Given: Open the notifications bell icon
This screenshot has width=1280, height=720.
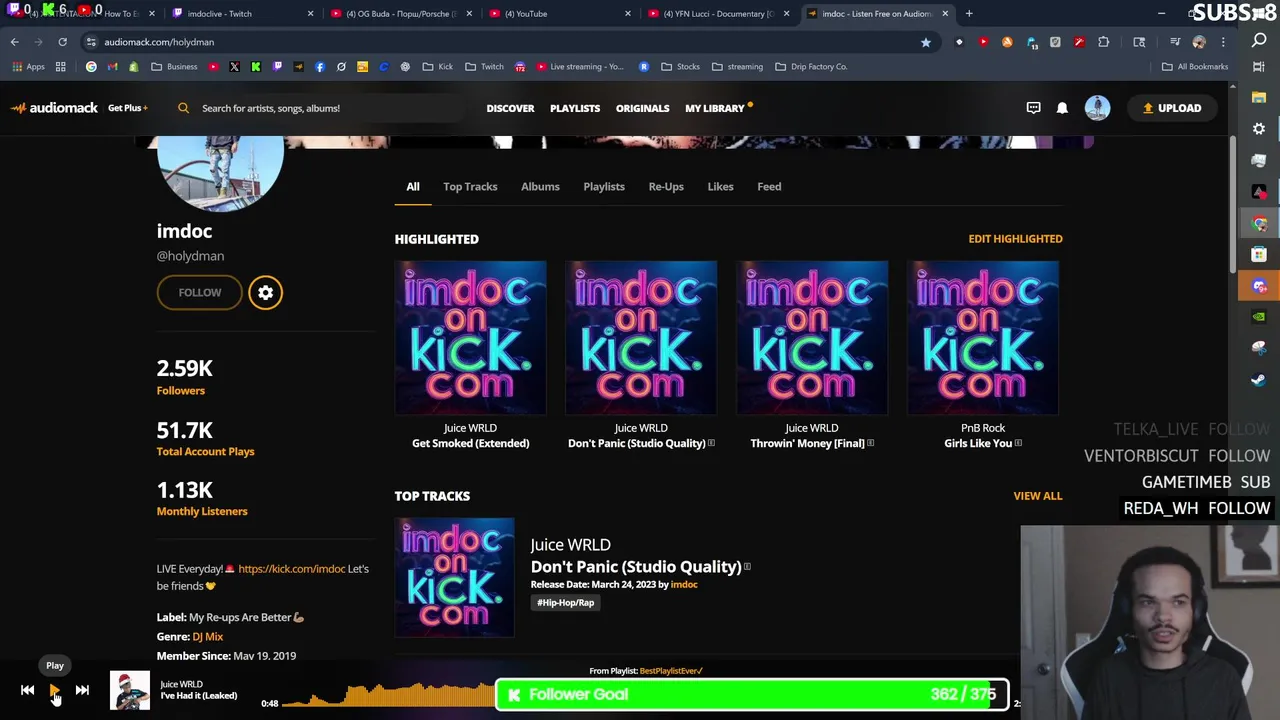Looking at the screenshot, I should pos(1062,108).
